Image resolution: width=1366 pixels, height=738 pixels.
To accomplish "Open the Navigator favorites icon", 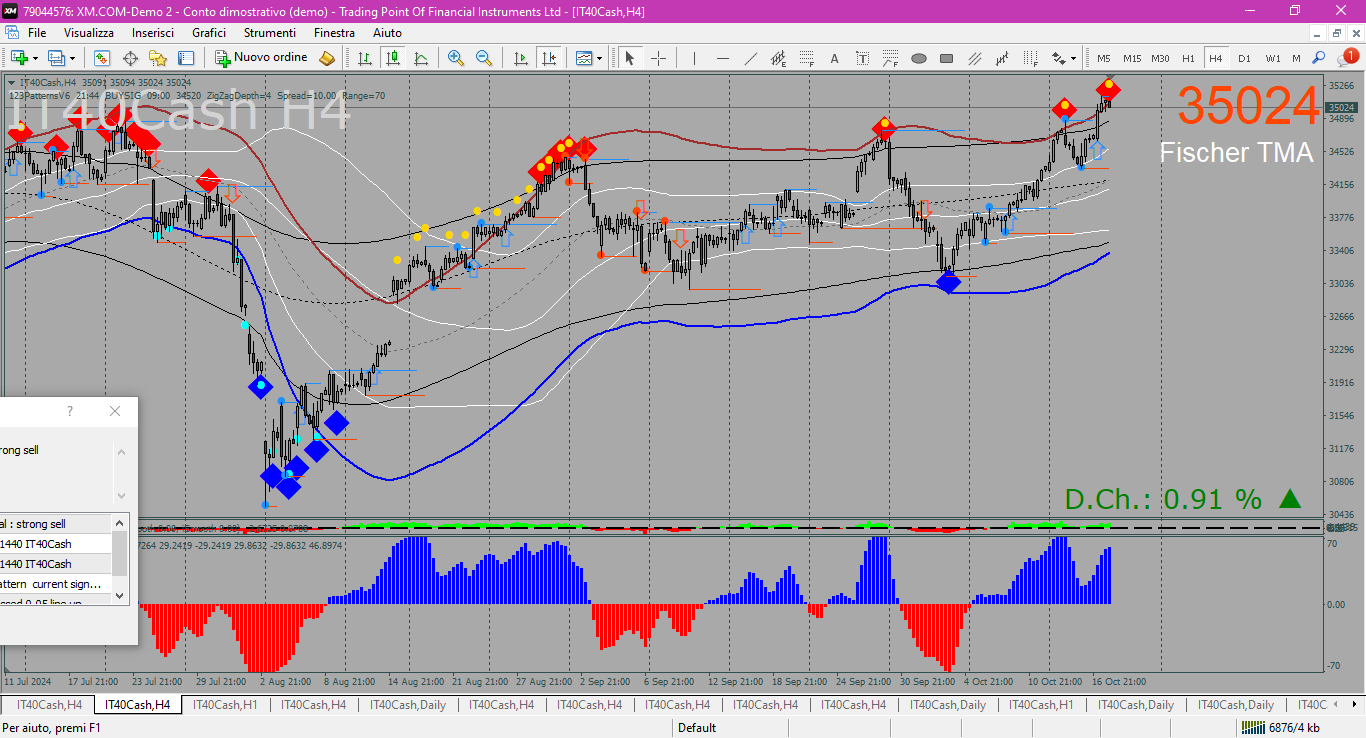I will tap(158, 58).
